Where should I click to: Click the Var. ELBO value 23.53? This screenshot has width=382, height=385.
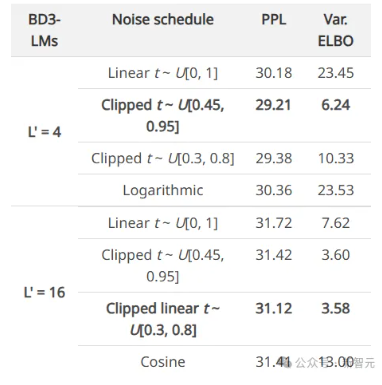336,190
